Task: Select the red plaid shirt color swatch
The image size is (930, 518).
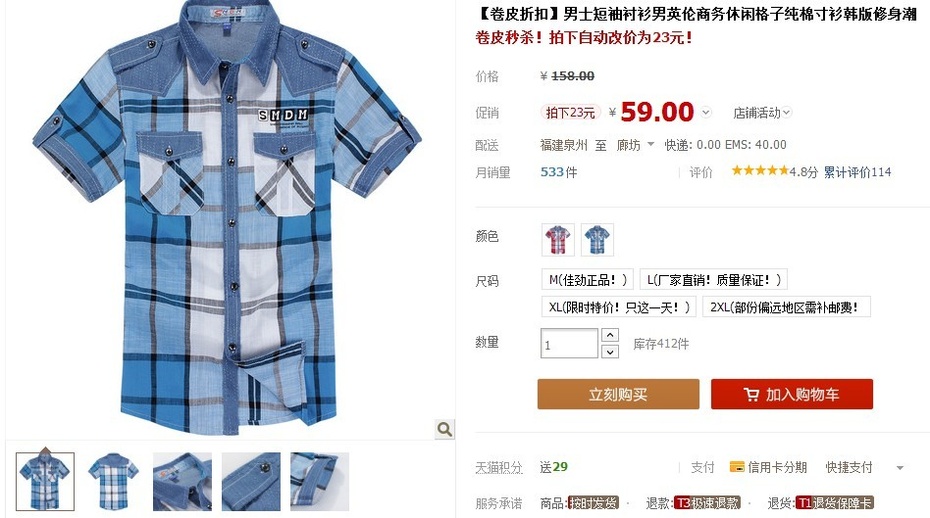Action: pyautogui.click(x=558, y=240)
